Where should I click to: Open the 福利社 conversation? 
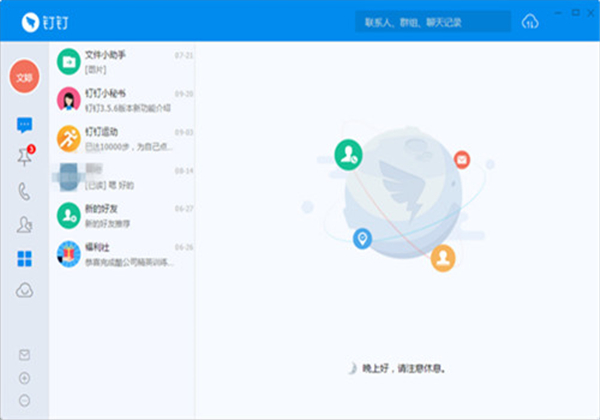[122, 254]
